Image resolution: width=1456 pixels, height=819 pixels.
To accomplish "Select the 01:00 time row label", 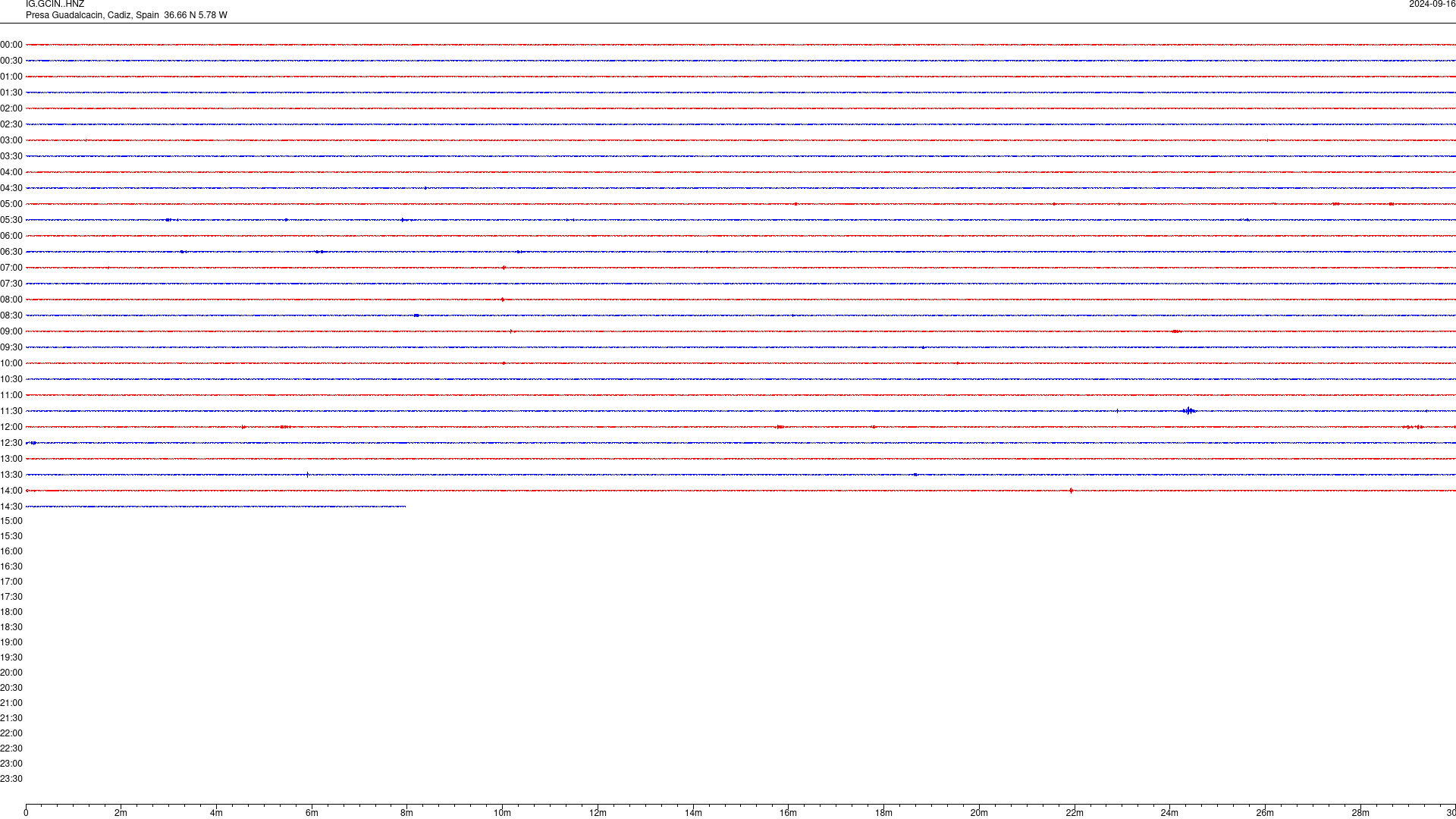I will tap(11, 77).
